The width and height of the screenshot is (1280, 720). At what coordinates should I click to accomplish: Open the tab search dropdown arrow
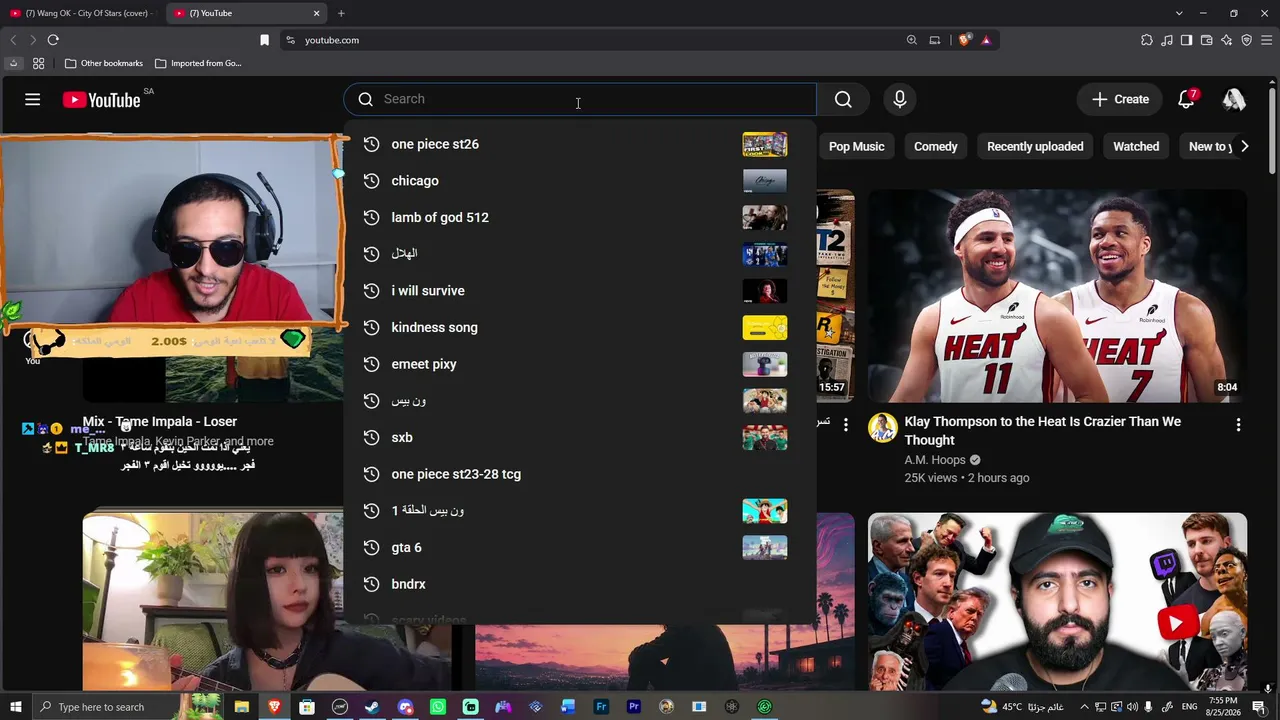(1179, 13)
